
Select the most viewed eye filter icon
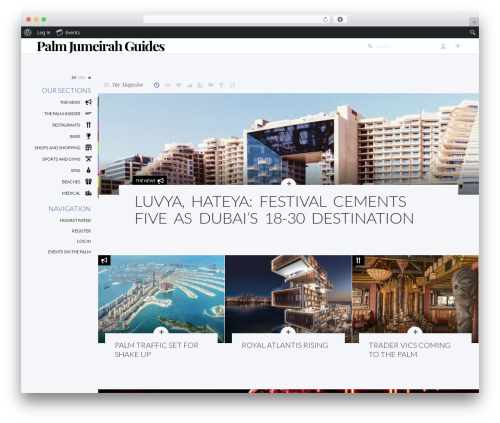168,85
